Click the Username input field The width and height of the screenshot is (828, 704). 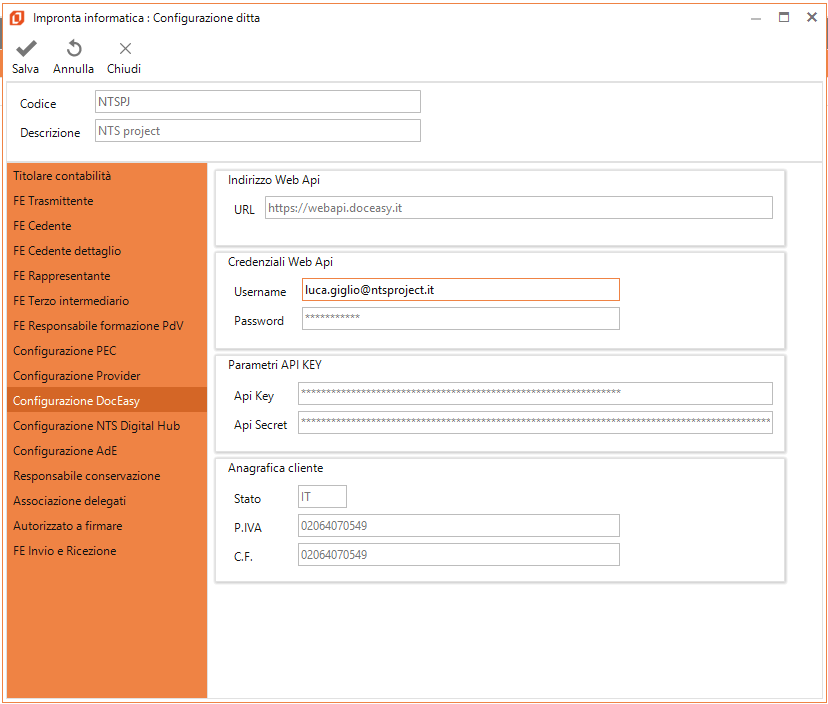460,290
